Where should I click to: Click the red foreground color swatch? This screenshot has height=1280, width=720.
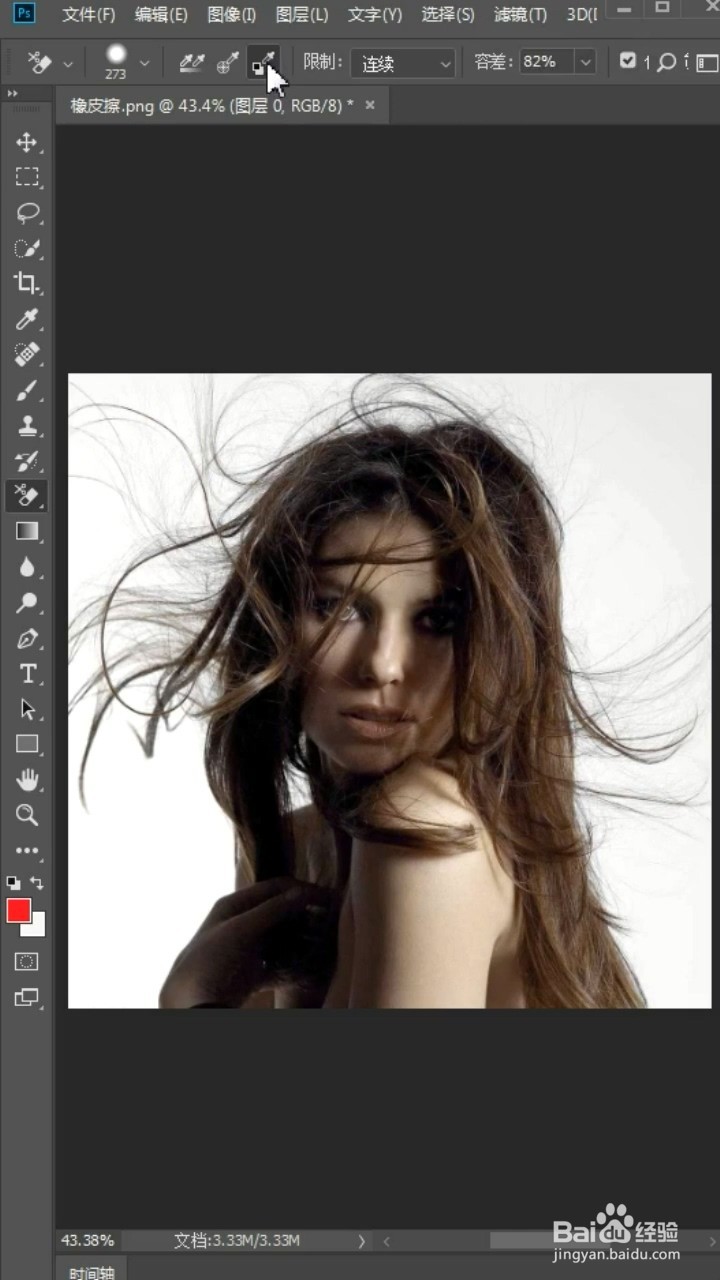click(18, 910)
